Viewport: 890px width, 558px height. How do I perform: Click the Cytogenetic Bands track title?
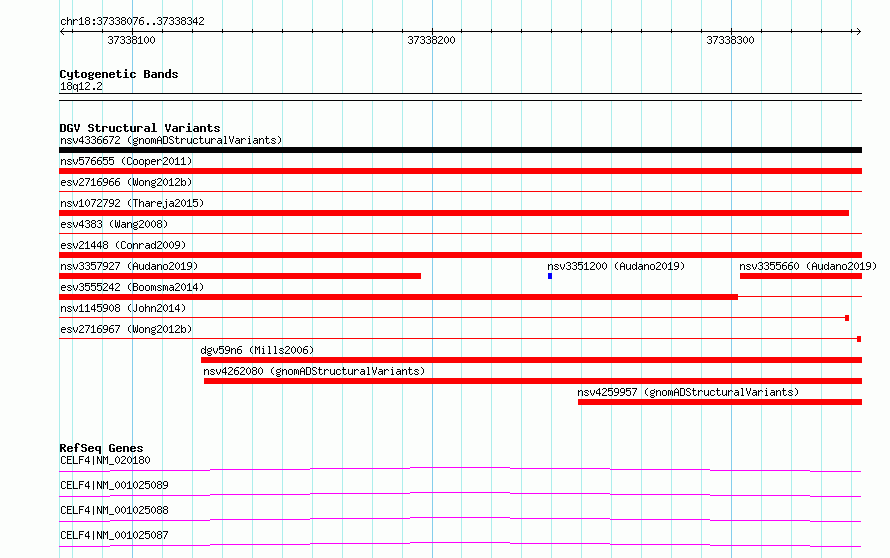(x=119, y=74)
